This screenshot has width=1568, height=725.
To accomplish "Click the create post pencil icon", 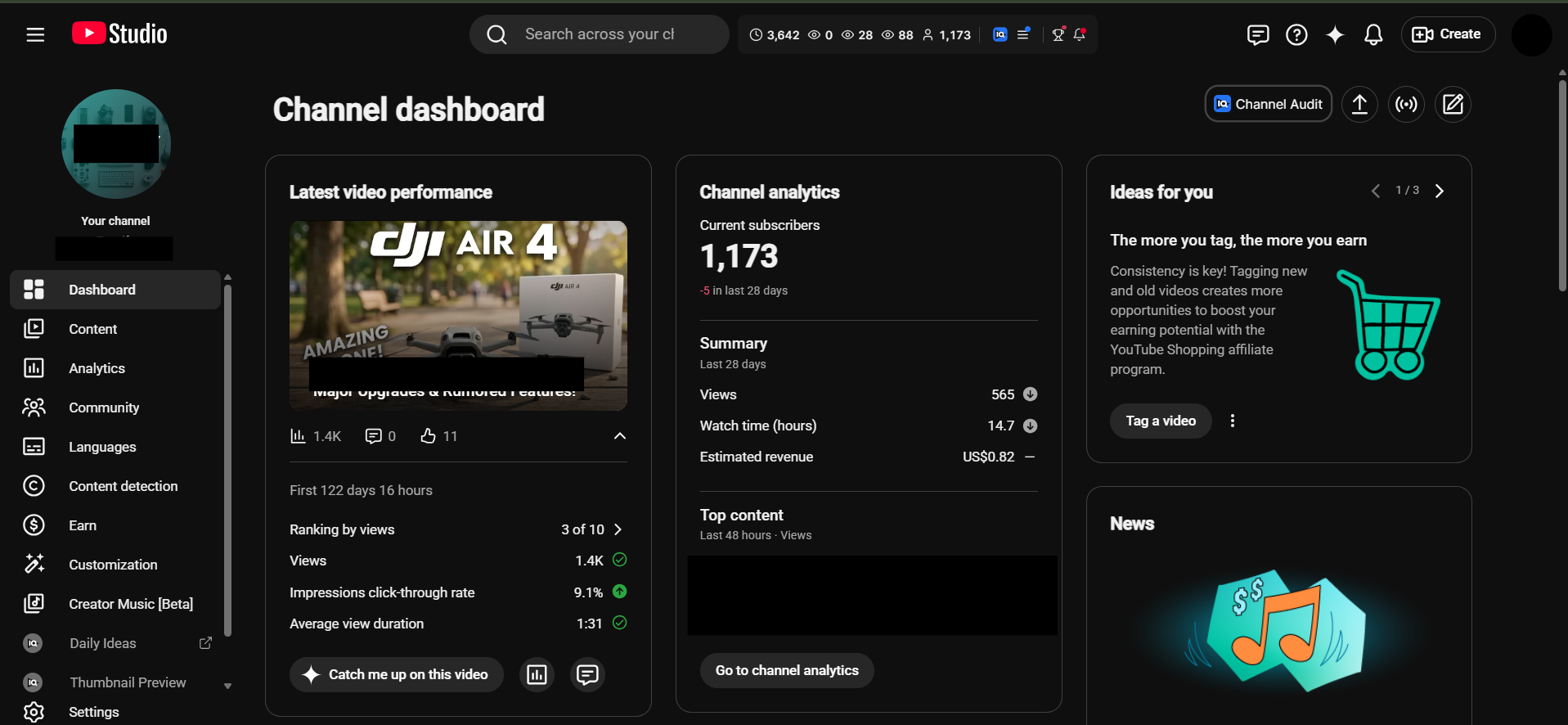I will click(1453, 104).
